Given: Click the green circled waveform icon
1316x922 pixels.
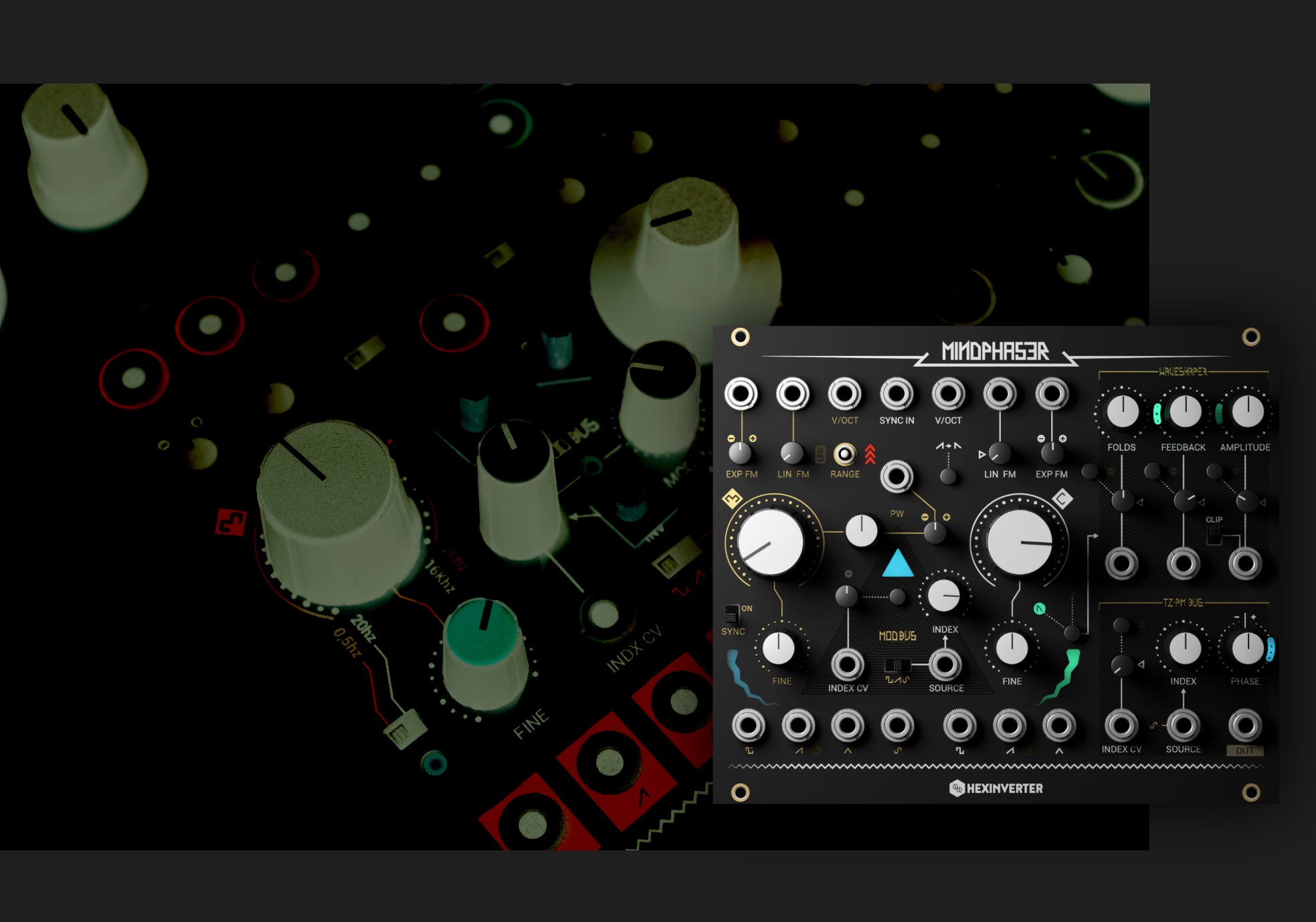Looking at the screenshot, I should (x=1038, y=608).
